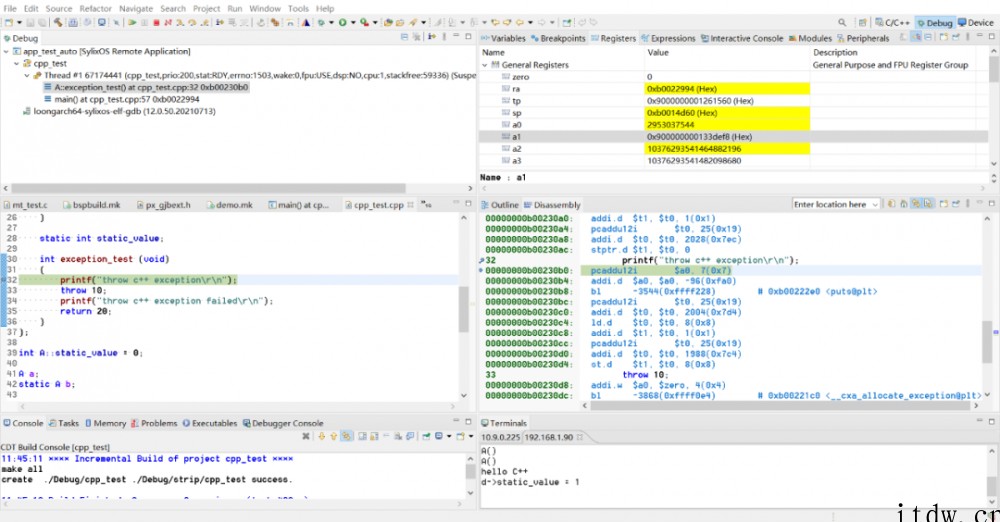Screen dimensions: 1000x522
Task: Click the New file toolbar icon
Action: coord(8,22)
